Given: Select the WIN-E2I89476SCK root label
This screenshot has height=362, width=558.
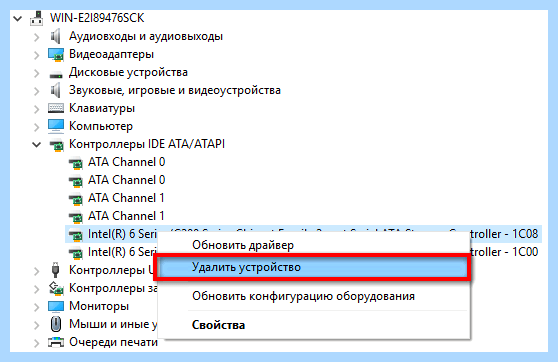Looking at the screenshot, I should point(97,18).
